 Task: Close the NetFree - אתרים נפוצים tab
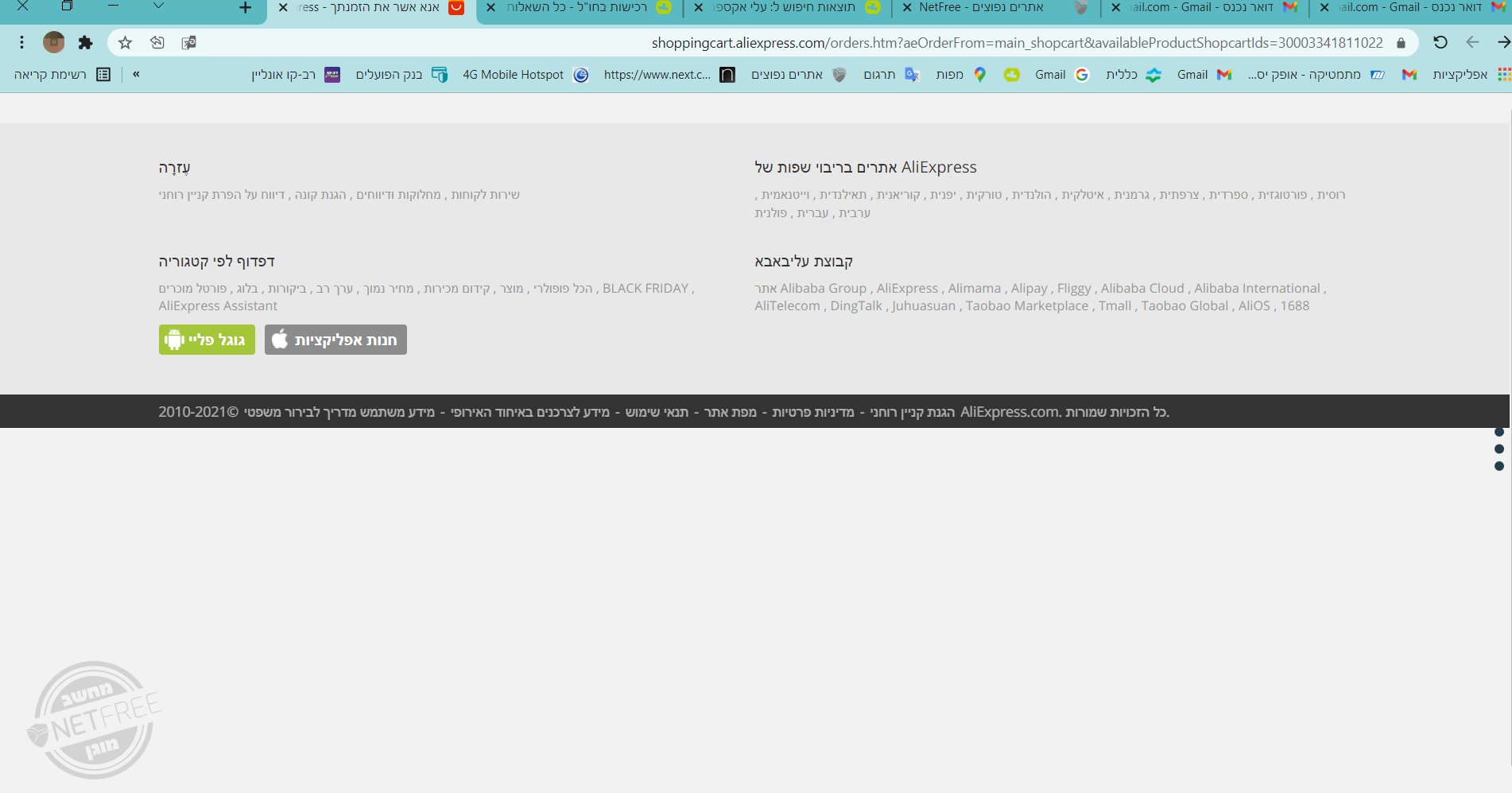point(907,8)
